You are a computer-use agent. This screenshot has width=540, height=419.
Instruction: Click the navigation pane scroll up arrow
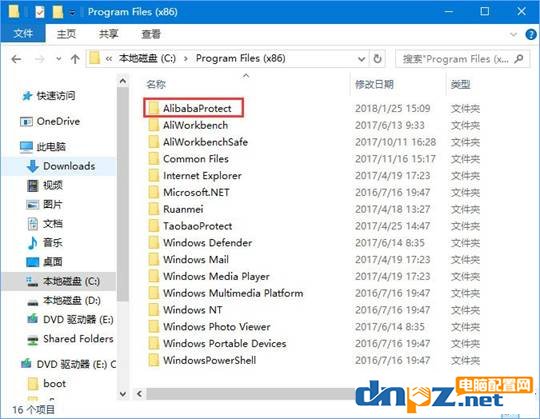(123, 81)
